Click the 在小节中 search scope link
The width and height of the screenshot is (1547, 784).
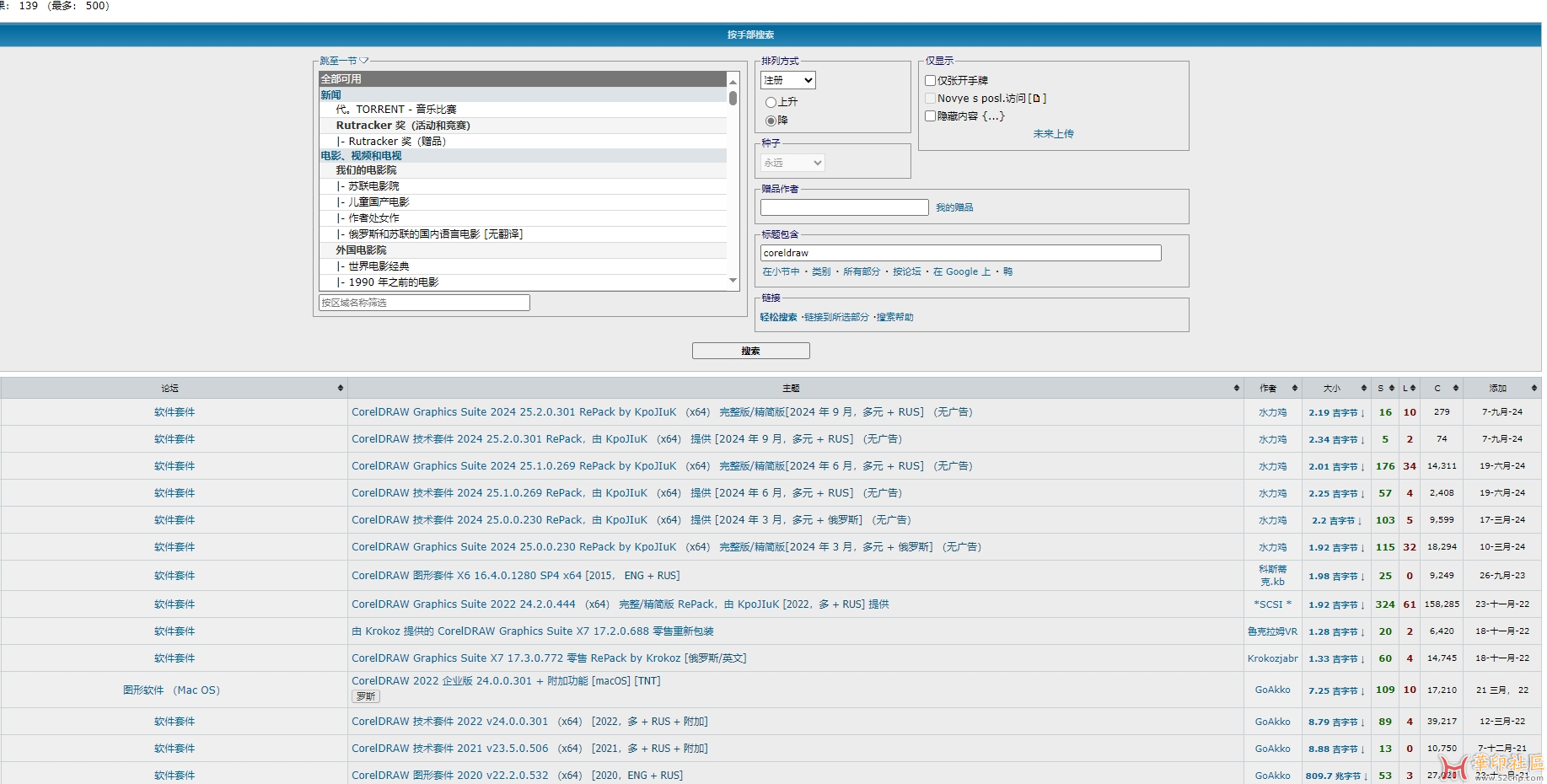781,272
